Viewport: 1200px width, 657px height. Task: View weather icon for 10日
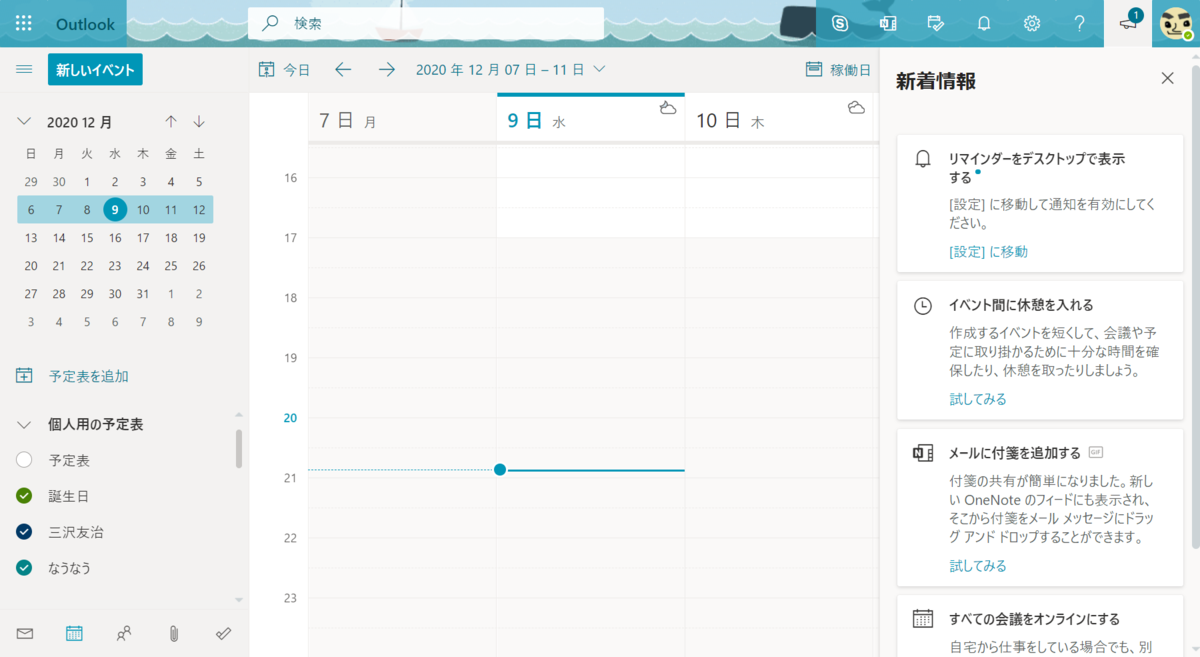[856, 108]
